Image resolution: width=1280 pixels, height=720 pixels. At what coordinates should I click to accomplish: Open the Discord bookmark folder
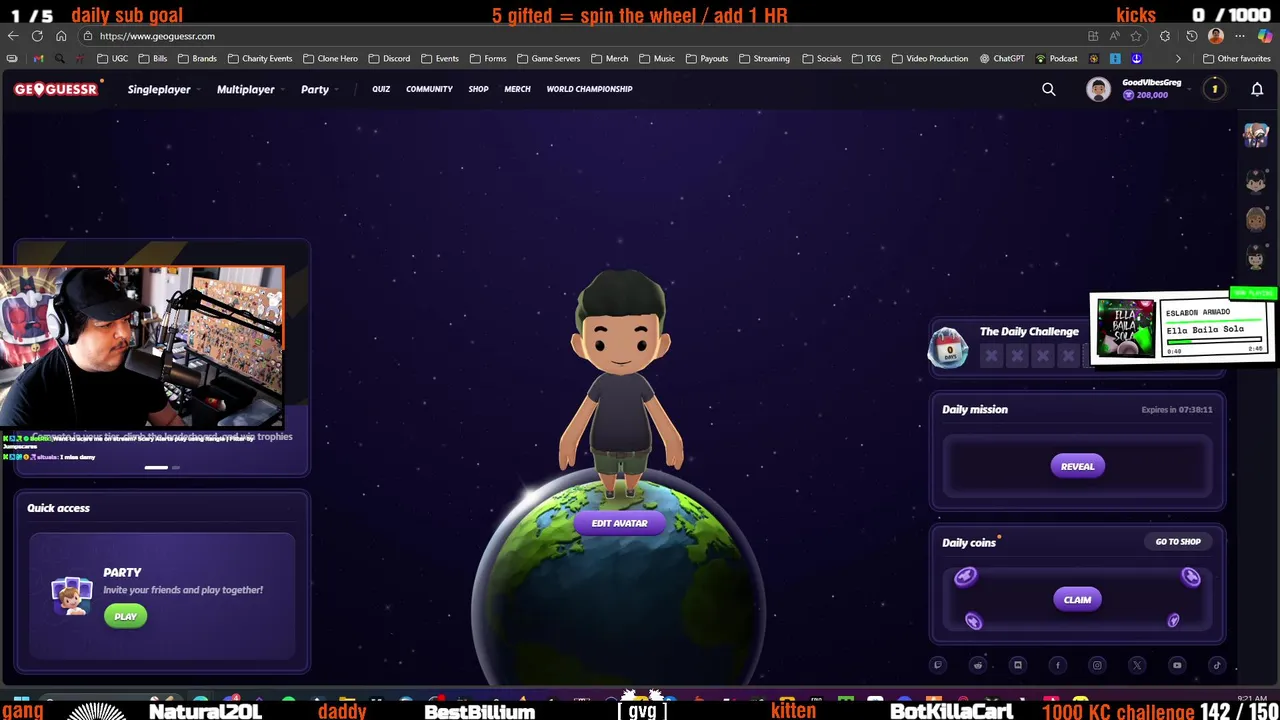point(389,58)
